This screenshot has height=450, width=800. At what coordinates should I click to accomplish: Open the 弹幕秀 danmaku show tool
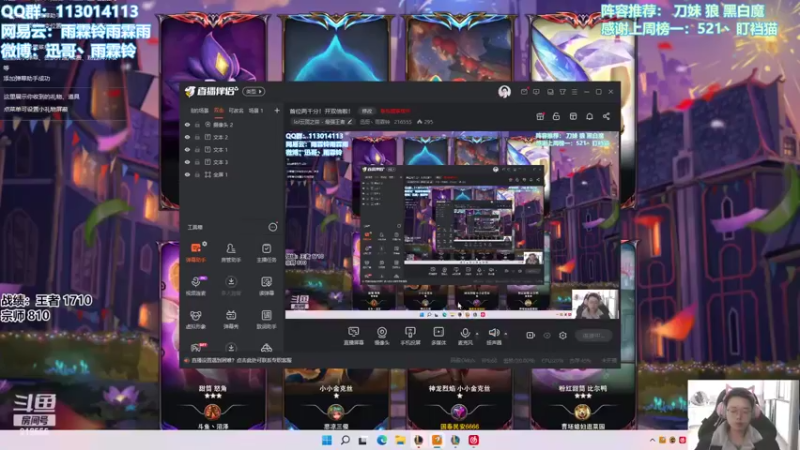coord(231,319)
